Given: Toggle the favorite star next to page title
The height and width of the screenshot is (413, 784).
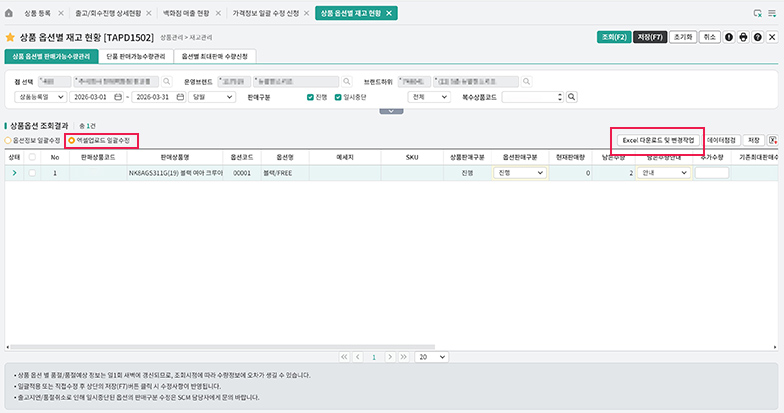Looking at the screenshot, I should point(10,38).
